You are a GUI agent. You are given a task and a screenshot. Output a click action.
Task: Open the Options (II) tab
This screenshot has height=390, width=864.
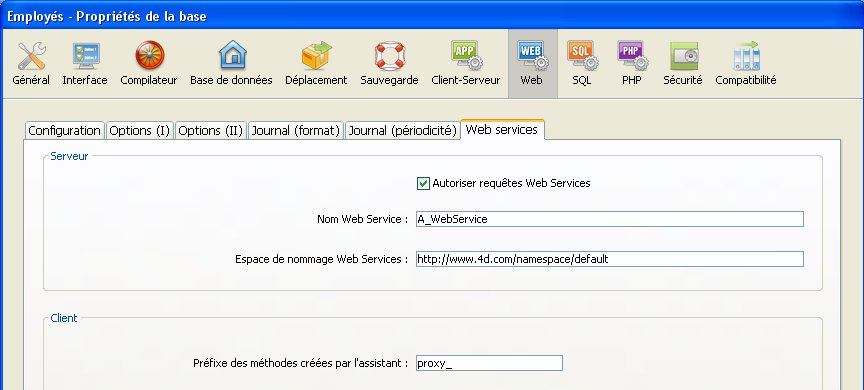[210, 131]
